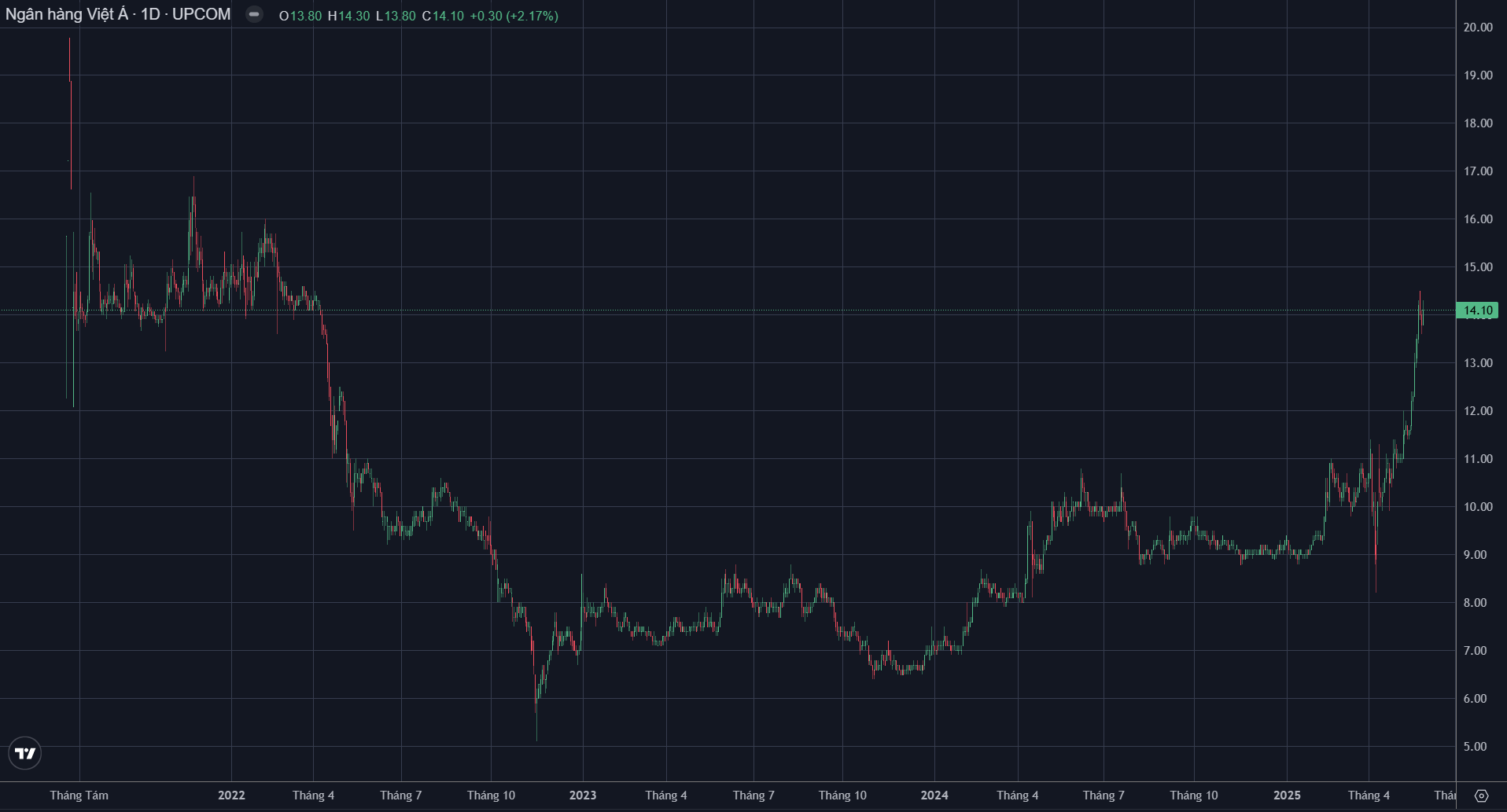Click the market status icon beside UPCOM

point(254,14)
